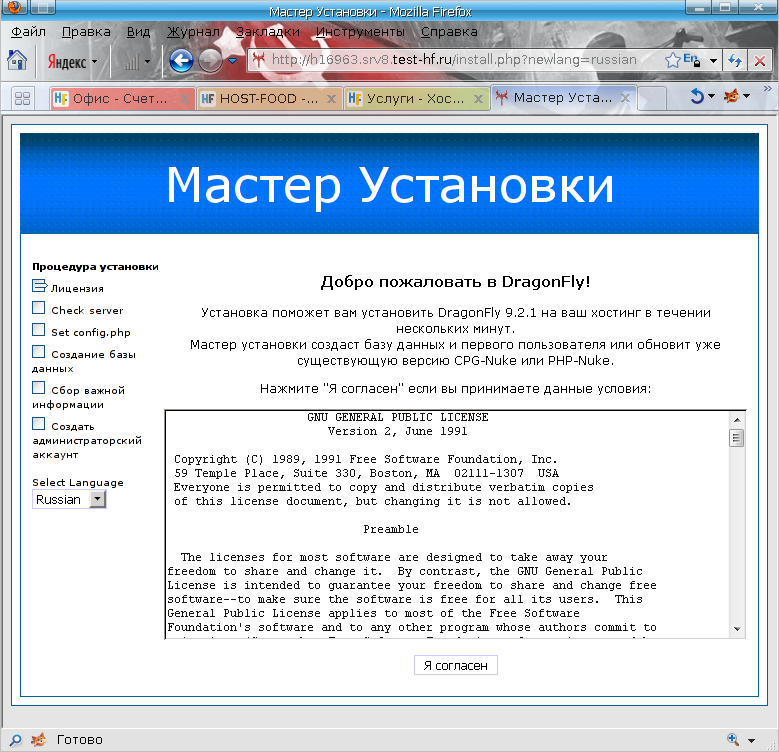779x752 pixels.
Task: Stop loading with the red X icon
Action: 760,60
